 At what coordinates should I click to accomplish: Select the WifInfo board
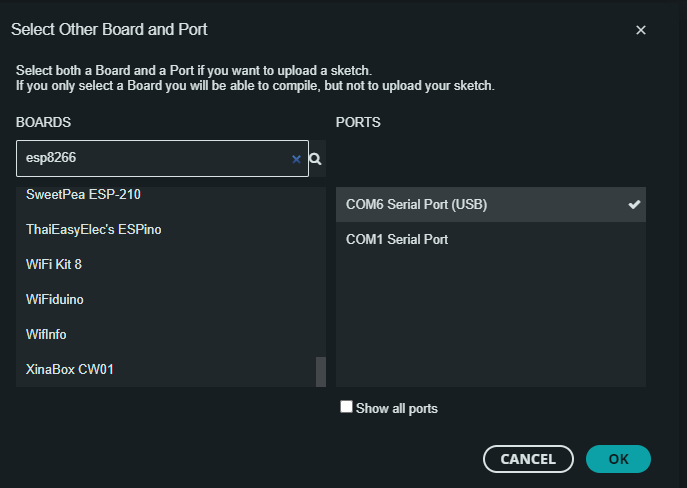171,335
